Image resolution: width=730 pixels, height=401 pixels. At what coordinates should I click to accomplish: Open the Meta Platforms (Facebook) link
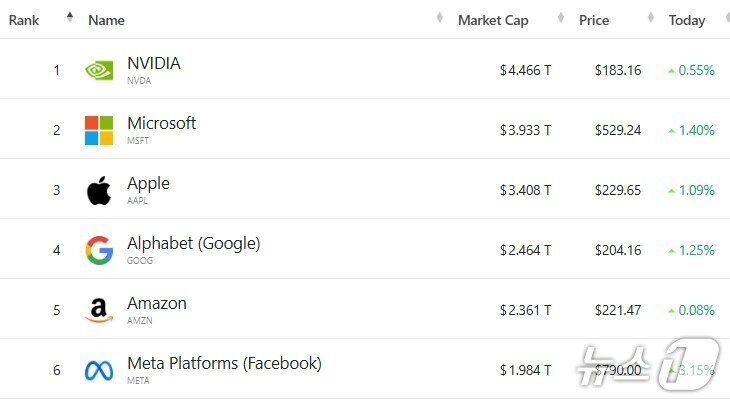pos(224,364)
